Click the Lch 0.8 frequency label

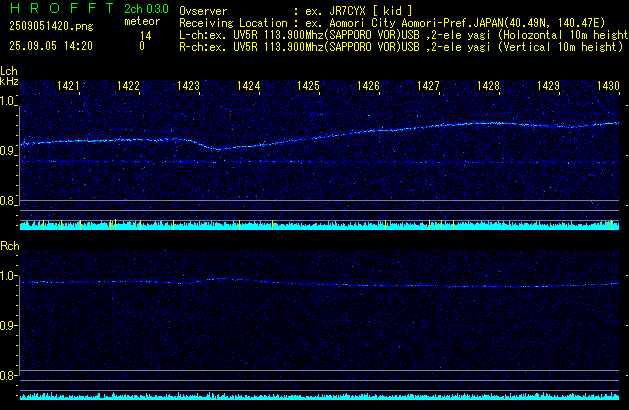click(7, 201)
